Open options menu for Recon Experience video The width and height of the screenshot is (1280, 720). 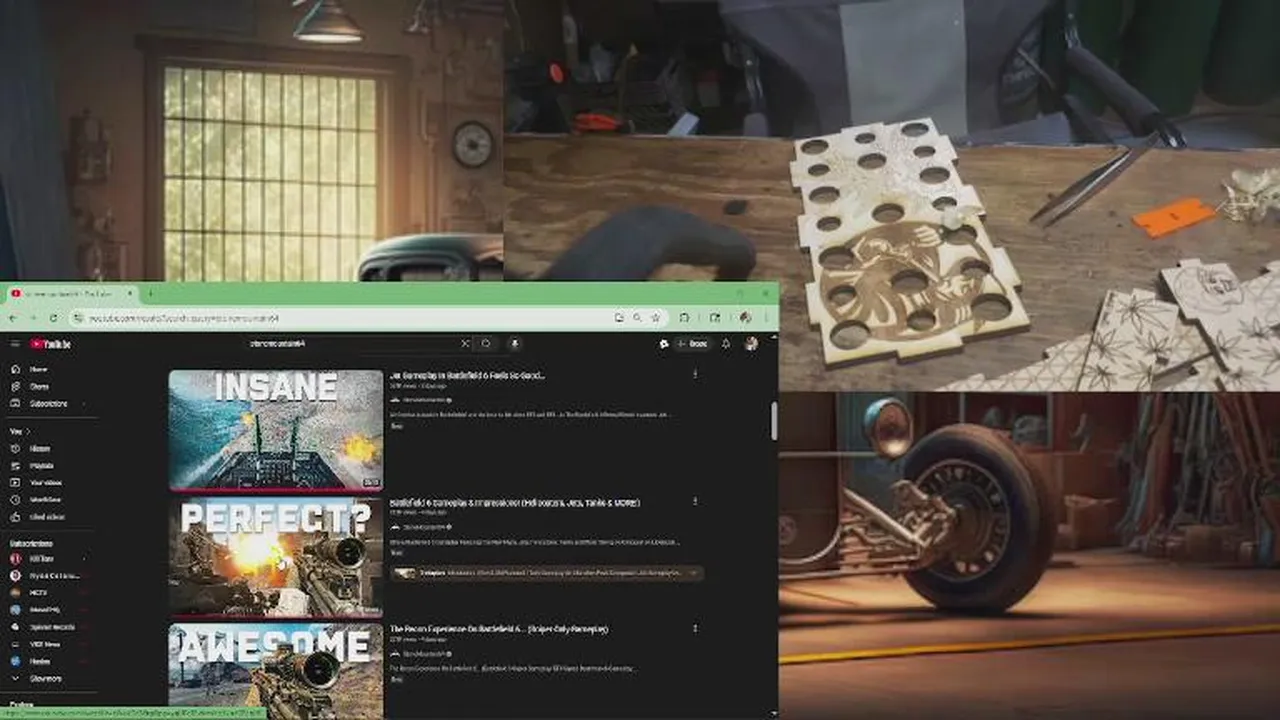point(695,629)
